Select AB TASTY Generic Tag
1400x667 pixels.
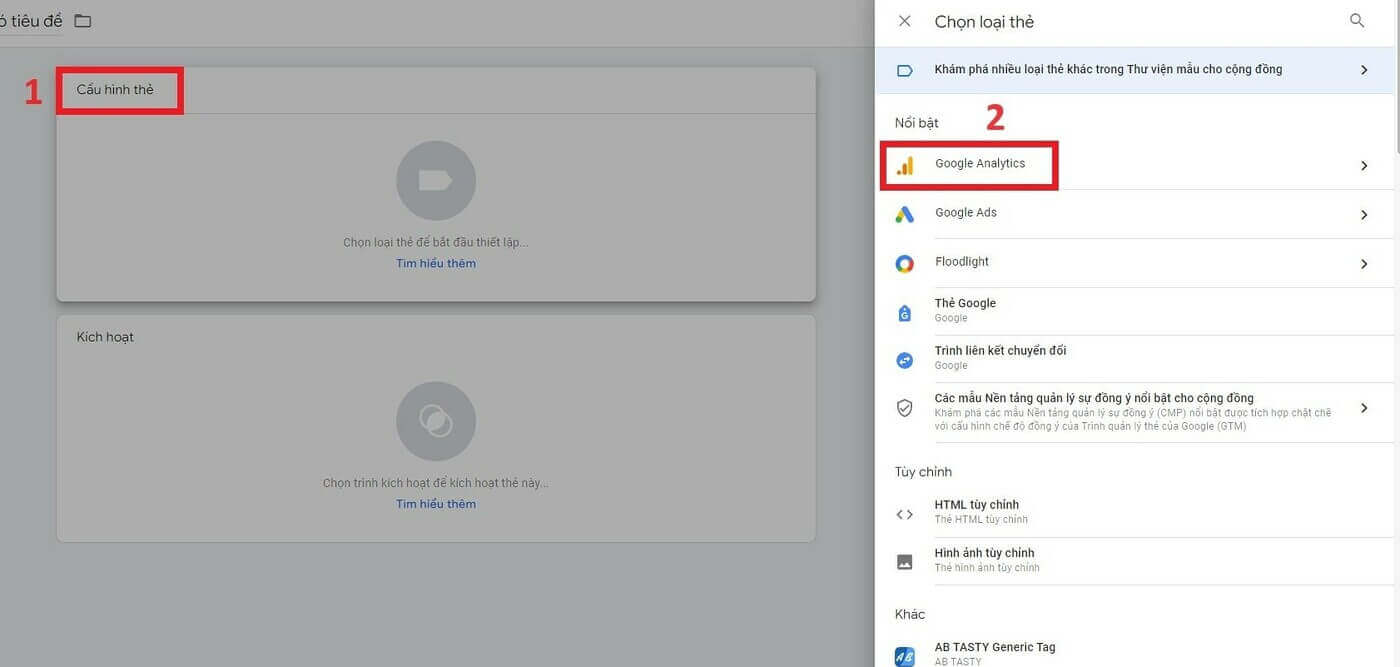click(1134, 652)
